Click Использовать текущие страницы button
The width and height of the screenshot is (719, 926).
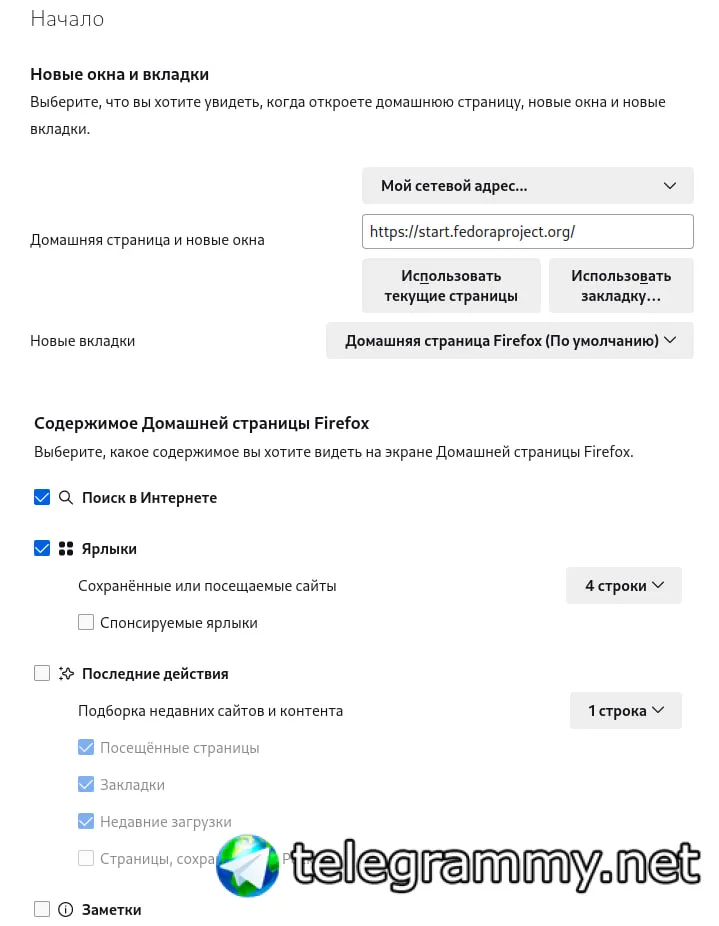coord(451,285)
